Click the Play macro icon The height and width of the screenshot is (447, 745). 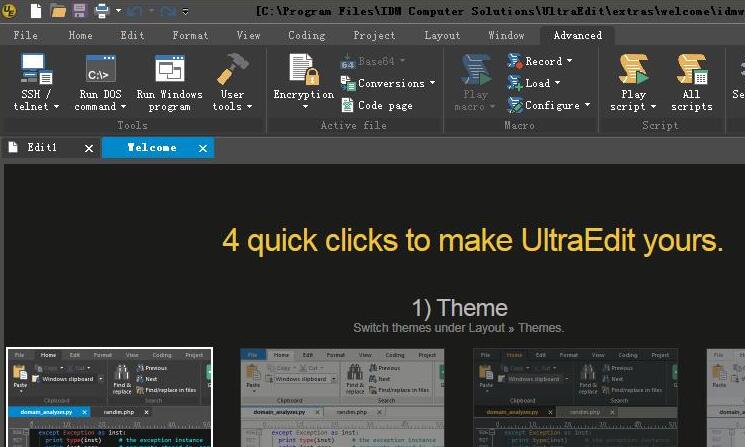point(476,69)
